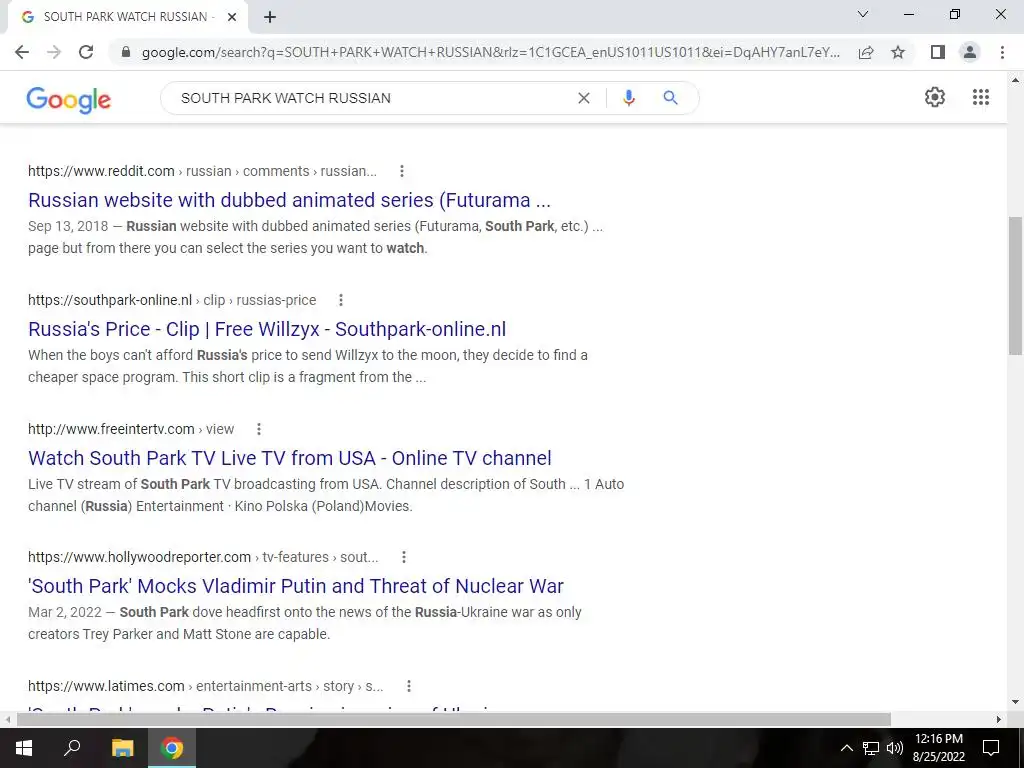Click the hollywoodreporter.com URL breadcrumb
The width and height of the screenshot is (1024, 768).
[203, 557]
